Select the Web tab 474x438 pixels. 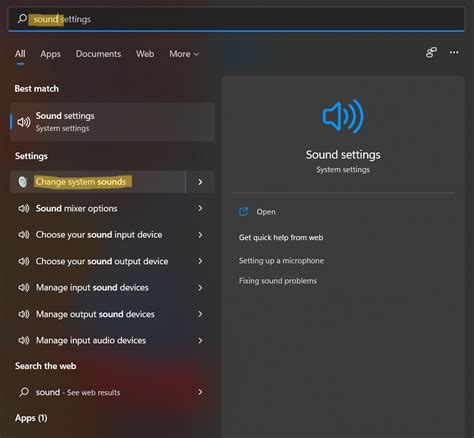[x=145, y=54]
